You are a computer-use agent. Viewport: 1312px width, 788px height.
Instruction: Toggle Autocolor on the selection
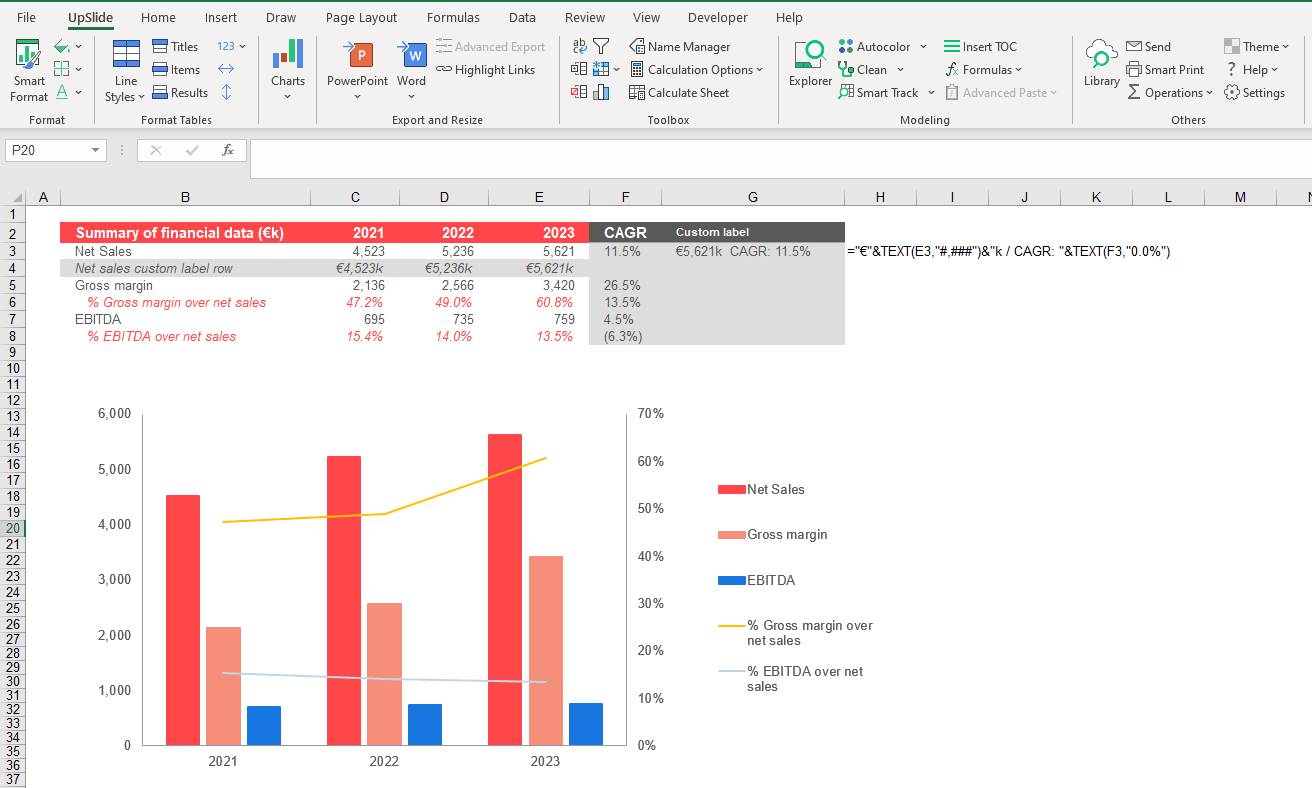[x=876, y=46]
